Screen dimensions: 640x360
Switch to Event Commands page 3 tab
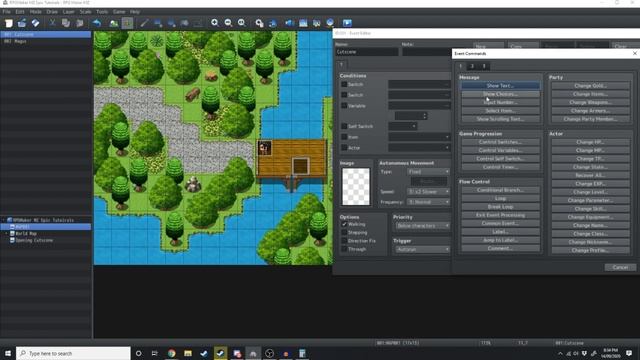click(484, 66)
